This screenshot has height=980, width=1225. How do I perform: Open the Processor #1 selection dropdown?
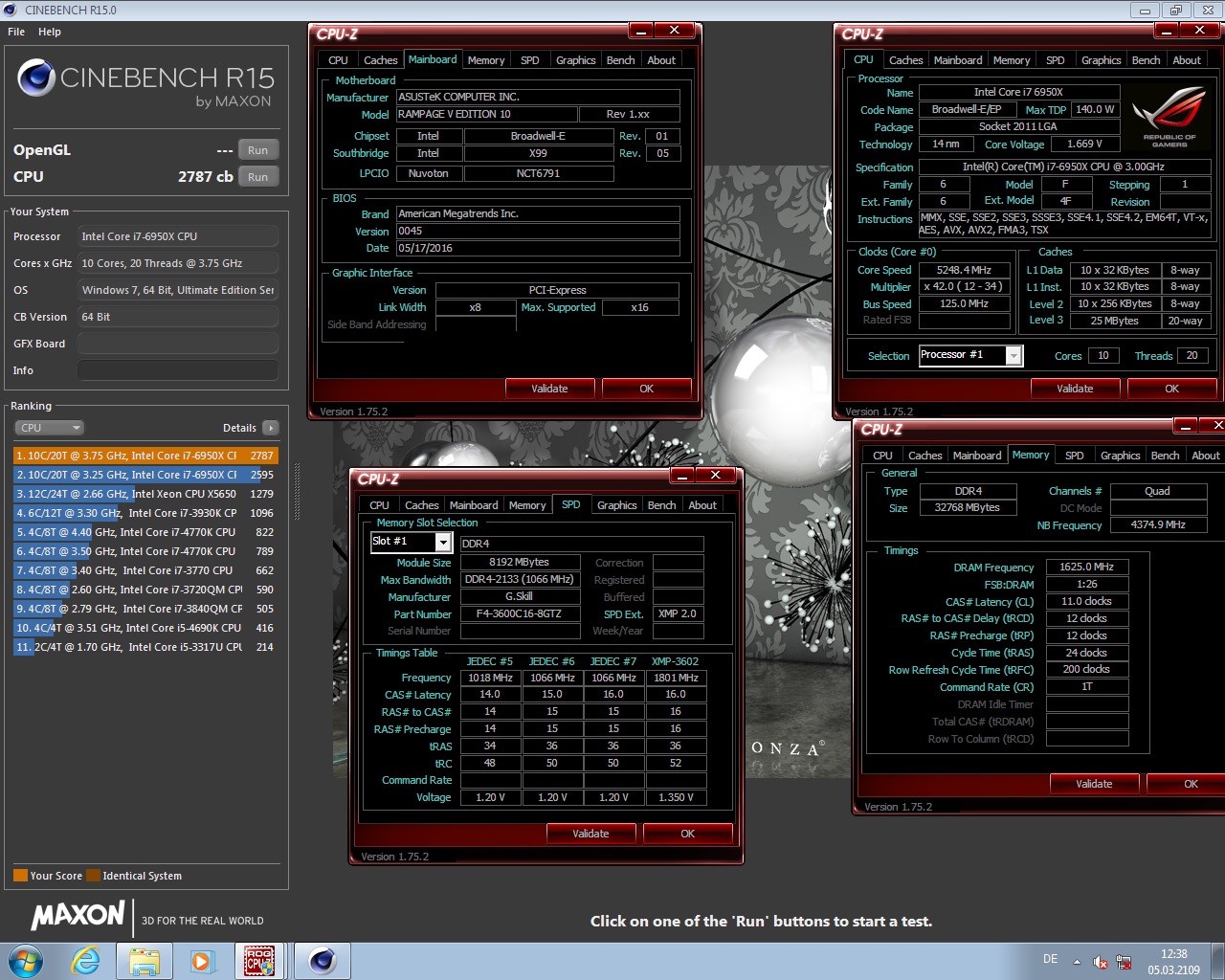[x=1013, y=356]
